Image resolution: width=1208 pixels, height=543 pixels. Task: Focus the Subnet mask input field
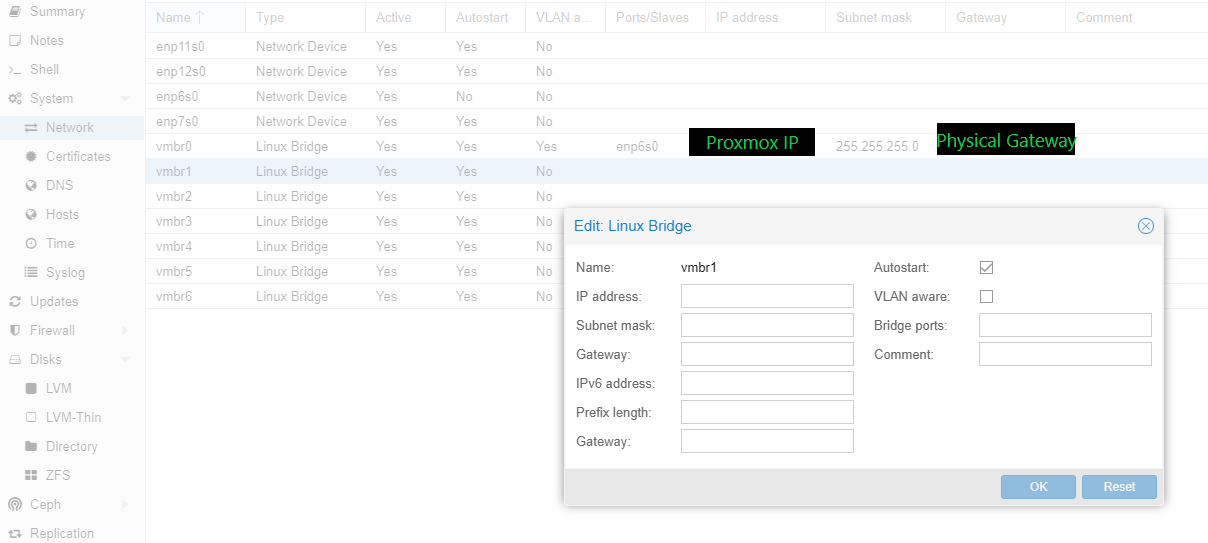pyautogui.click(x=767, y=325)
